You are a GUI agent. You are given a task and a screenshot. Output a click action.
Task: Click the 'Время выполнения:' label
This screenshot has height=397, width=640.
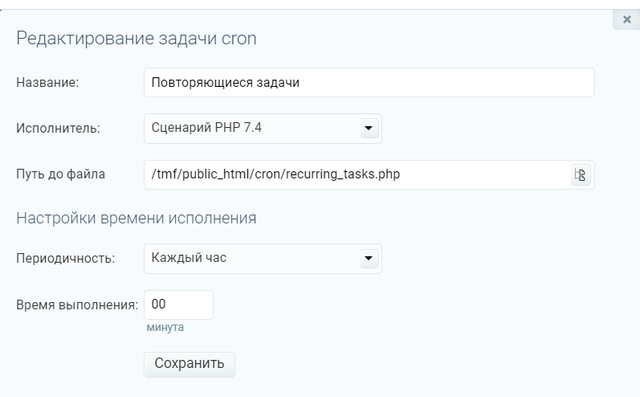point(77,305)
